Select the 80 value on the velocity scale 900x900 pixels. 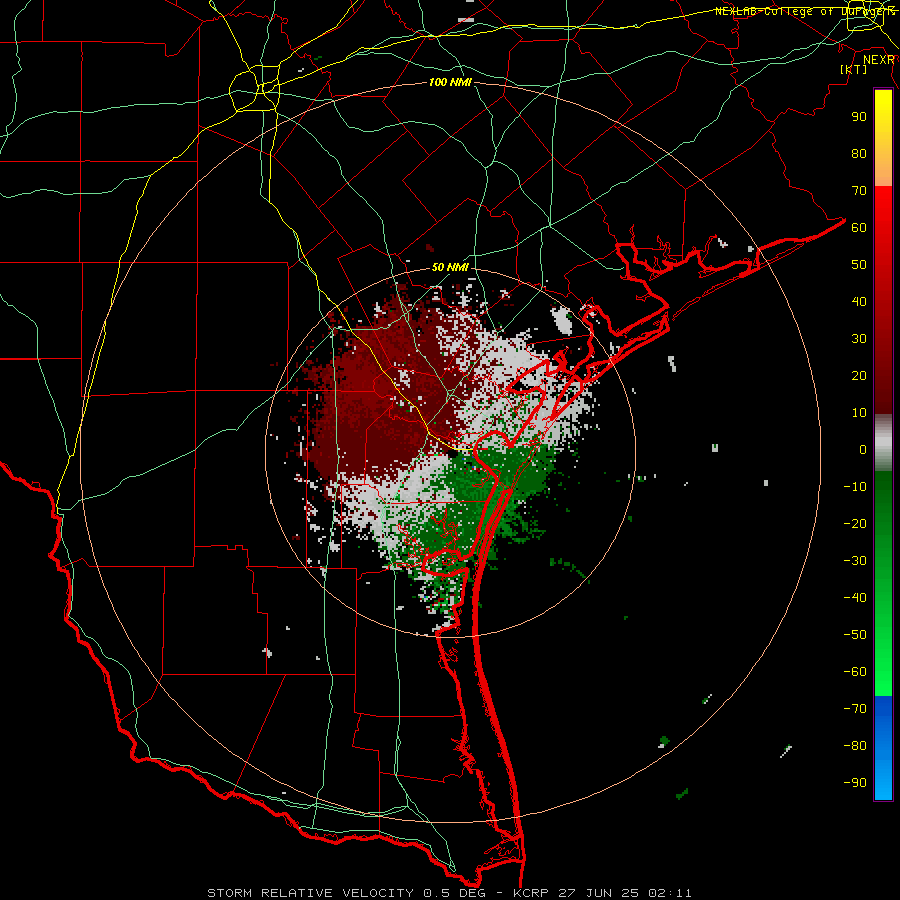859,153
